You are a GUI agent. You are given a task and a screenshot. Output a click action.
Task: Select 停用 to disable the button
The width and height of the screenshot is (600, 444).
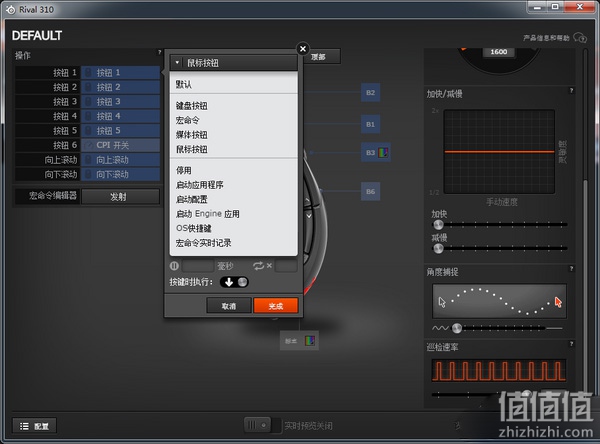pos(184,170)
